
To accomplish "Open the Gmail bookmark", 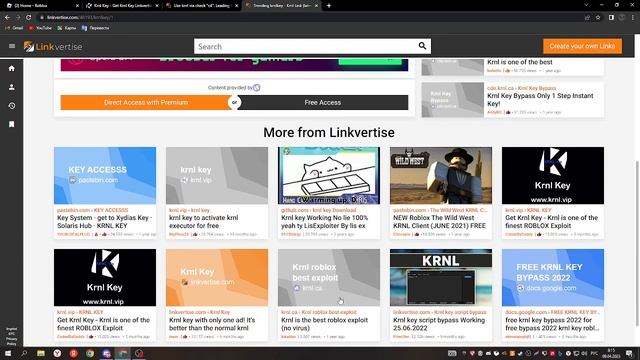I will [14, 28].
